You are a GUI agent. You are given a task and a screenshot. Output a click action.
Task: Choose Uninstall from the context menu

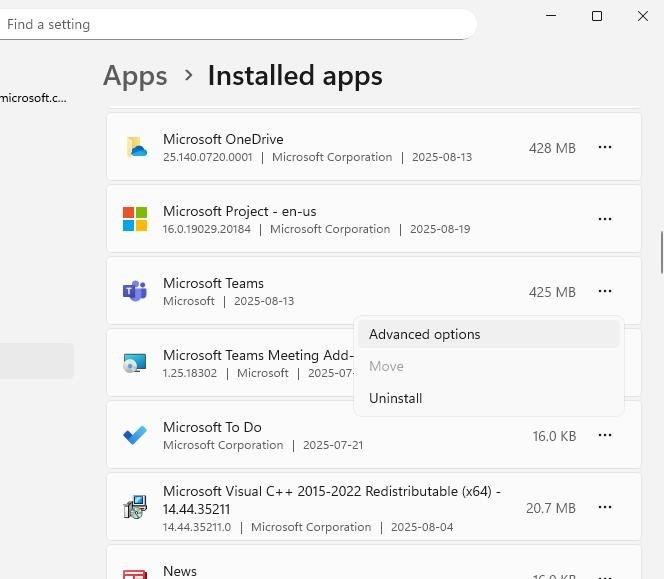[489, 398]
